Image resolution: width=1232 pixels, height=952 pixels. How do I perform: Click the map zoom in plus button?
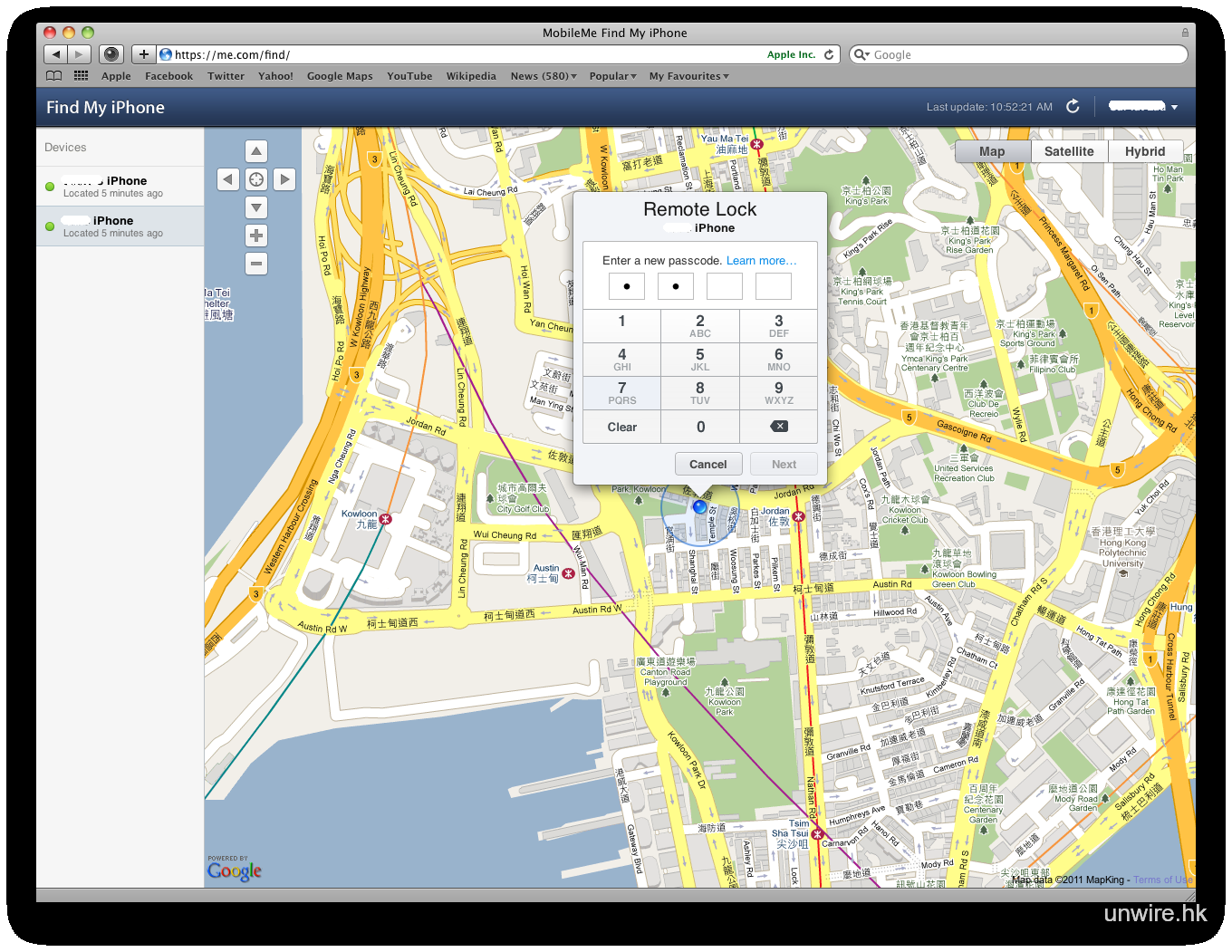(256, 236)
